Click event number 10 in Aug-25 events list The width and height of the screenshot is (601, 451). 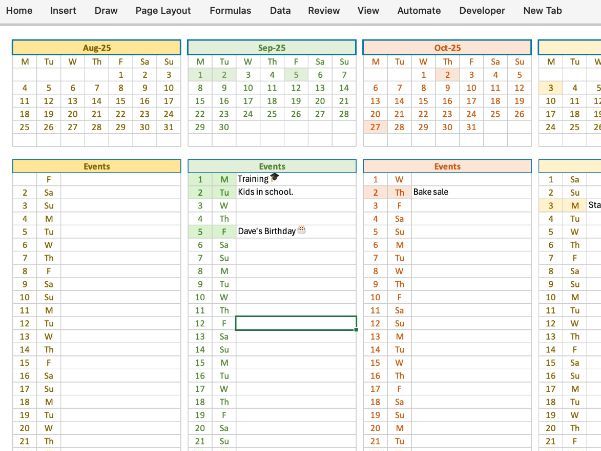pos(25,297)
